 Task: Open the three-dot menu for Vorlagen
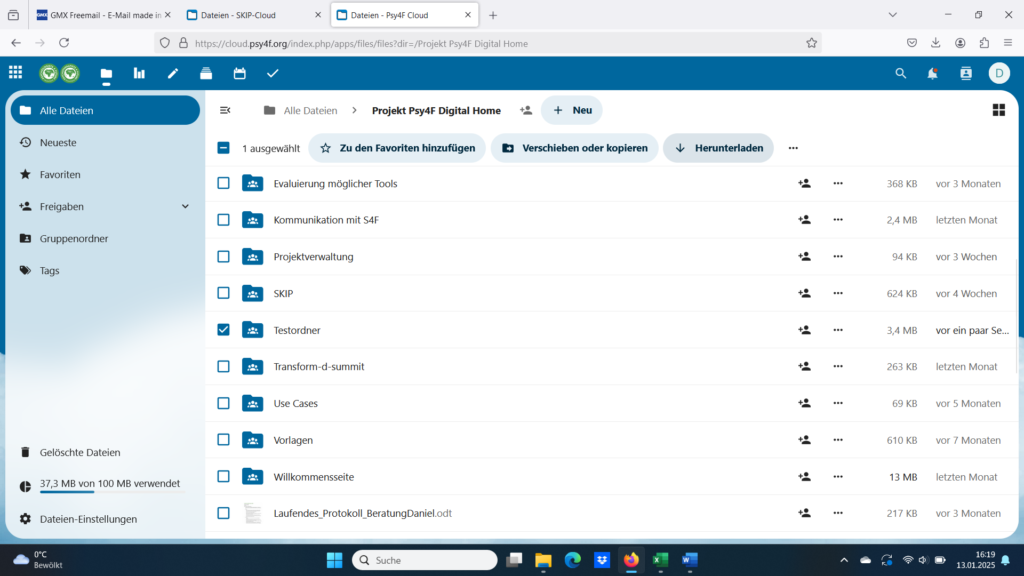(x=838, y=440)
